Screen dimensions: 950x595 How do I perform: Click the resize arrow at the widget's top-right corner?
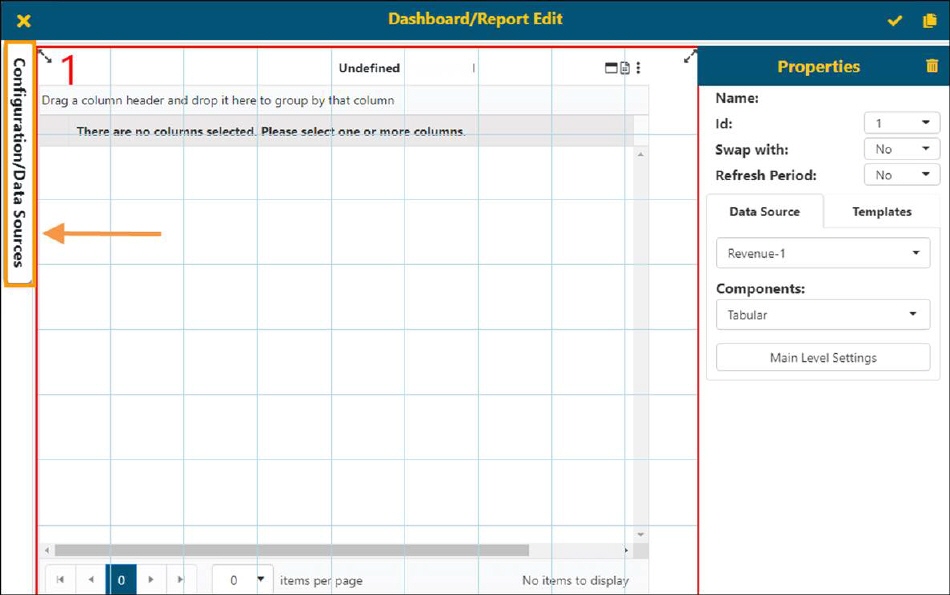pos(689,57)
